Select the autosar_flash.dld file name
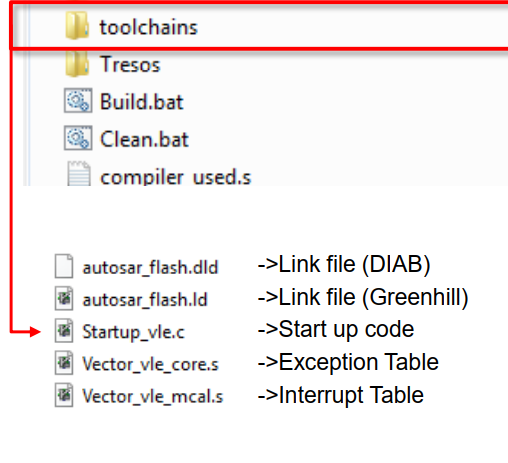This screenshot has height=463, width=508. tap(150, 267)
